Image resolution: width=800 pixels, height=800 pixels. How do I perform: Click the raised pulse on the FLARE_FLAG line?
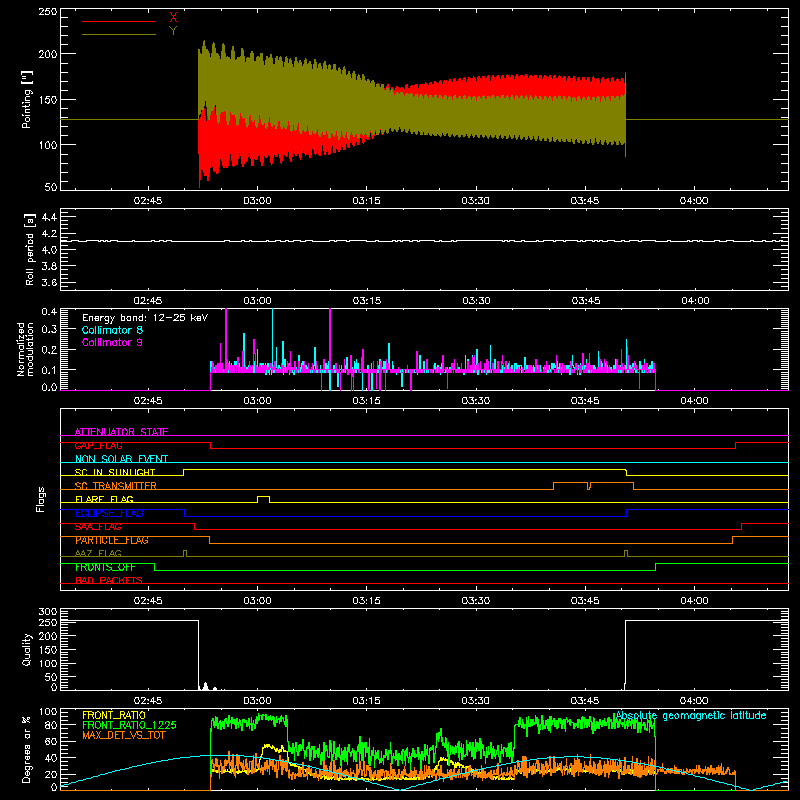coord(263,497)
